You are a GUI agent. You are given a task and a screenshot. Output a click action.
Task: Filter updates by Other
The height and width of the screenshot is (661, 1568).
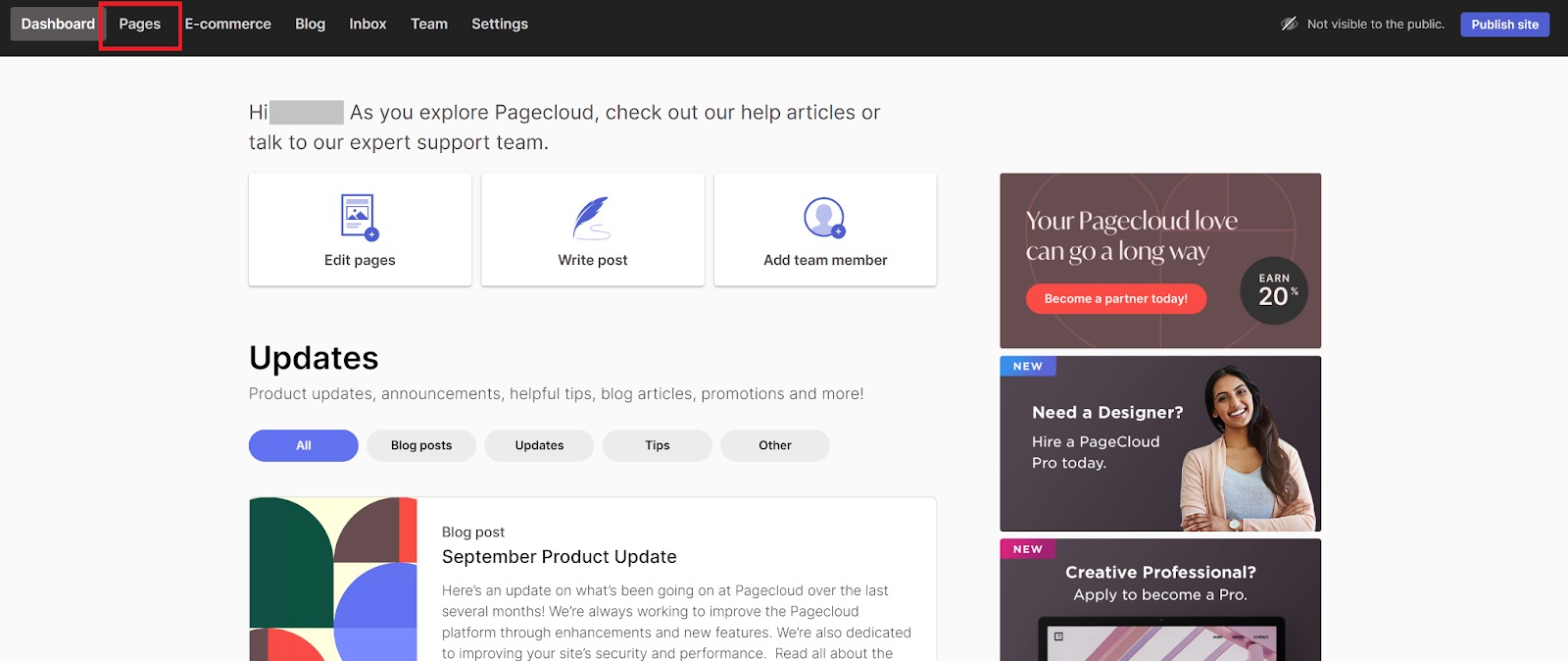point(775,445)
